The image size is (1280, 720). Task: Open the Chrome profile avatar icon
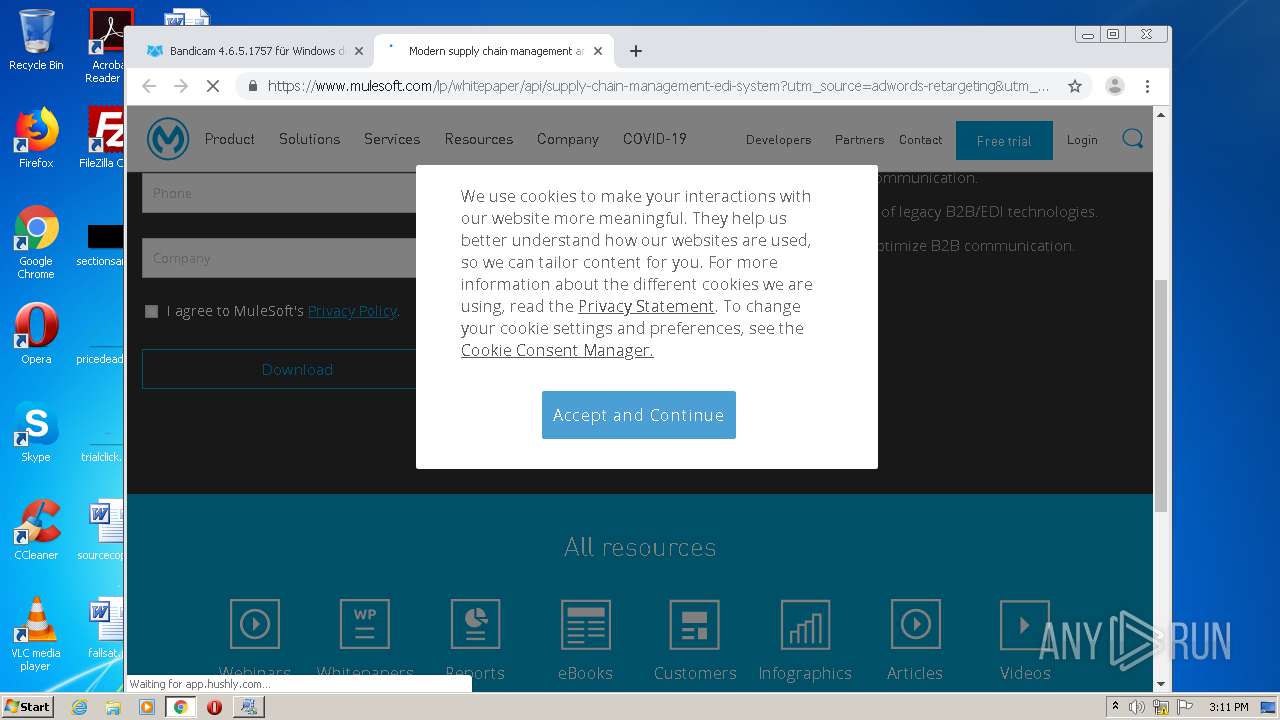[x=1115, y=86]
